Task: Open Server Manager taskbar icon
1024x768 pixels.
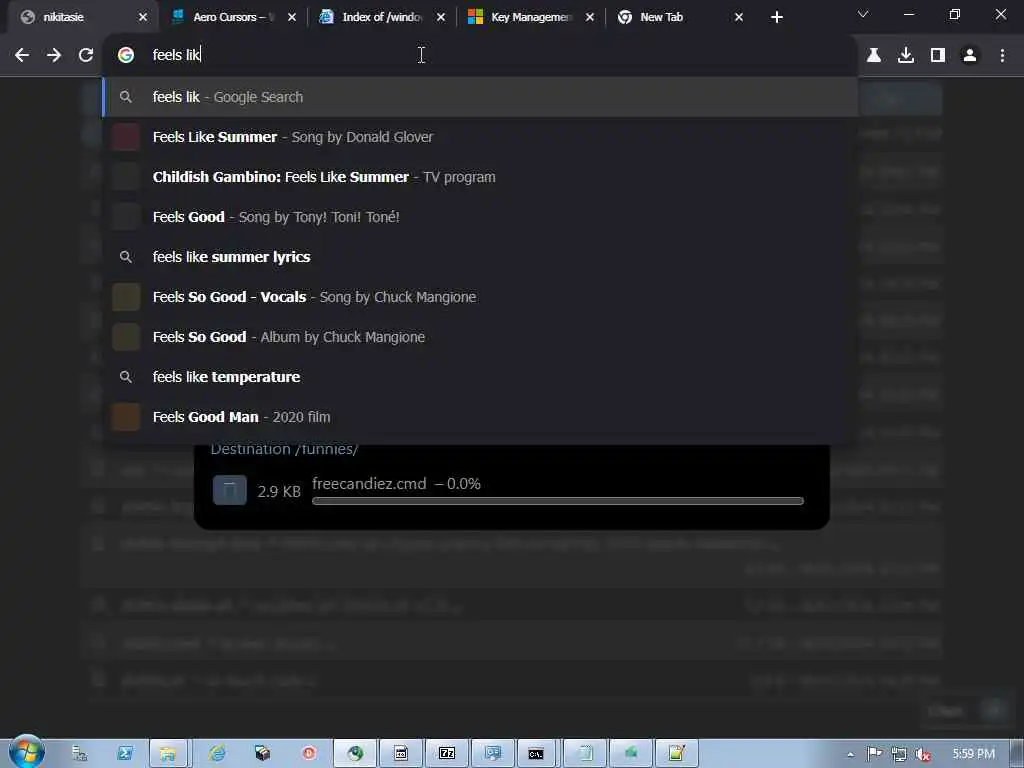Action: pos(79,754)
